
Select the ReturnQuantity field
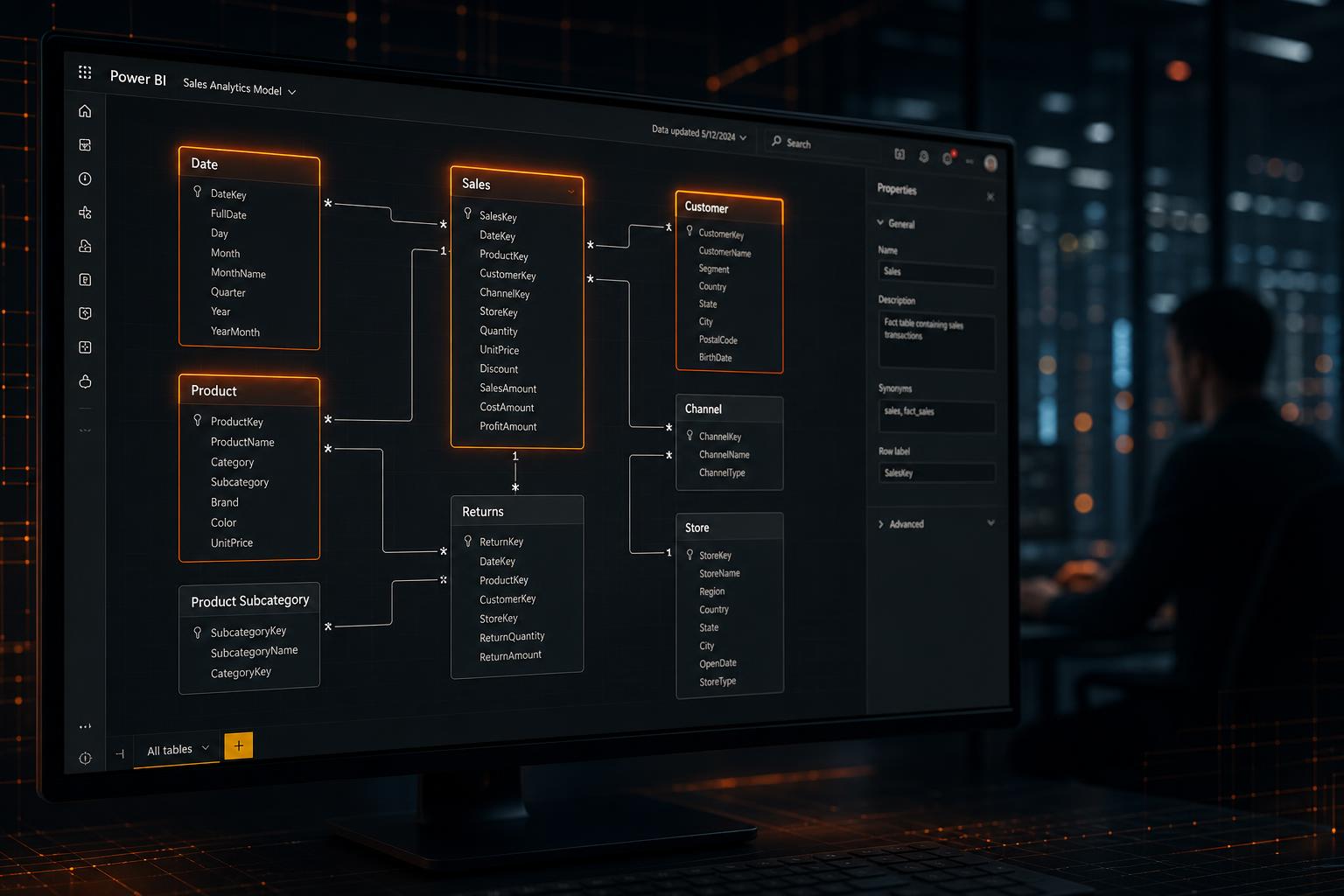pyautogui.click(x=512, y=637)
